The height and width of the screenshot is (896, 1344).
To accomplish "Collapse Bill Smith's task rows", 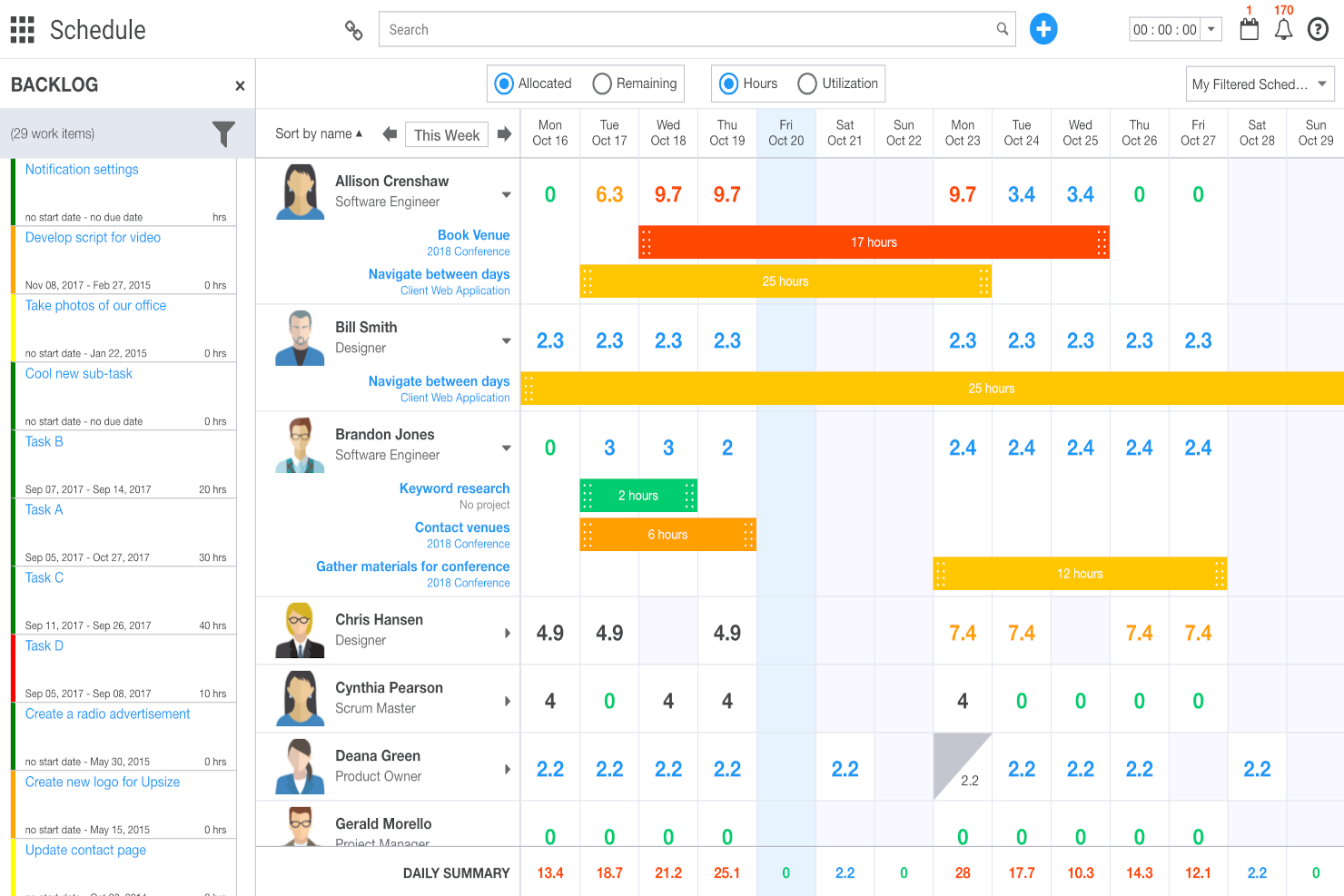I will [x=506, y=340].
